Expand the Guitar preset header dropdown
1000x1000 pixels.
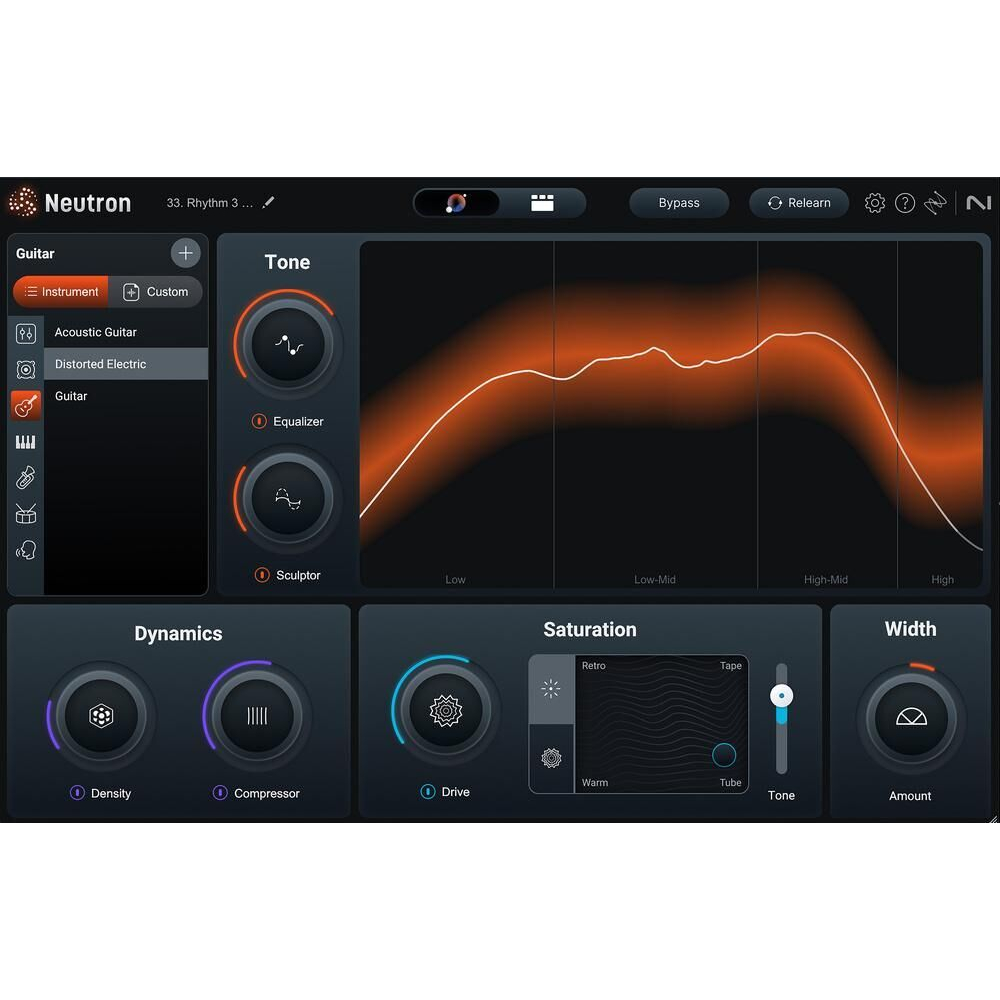click(x=35, y=253)
